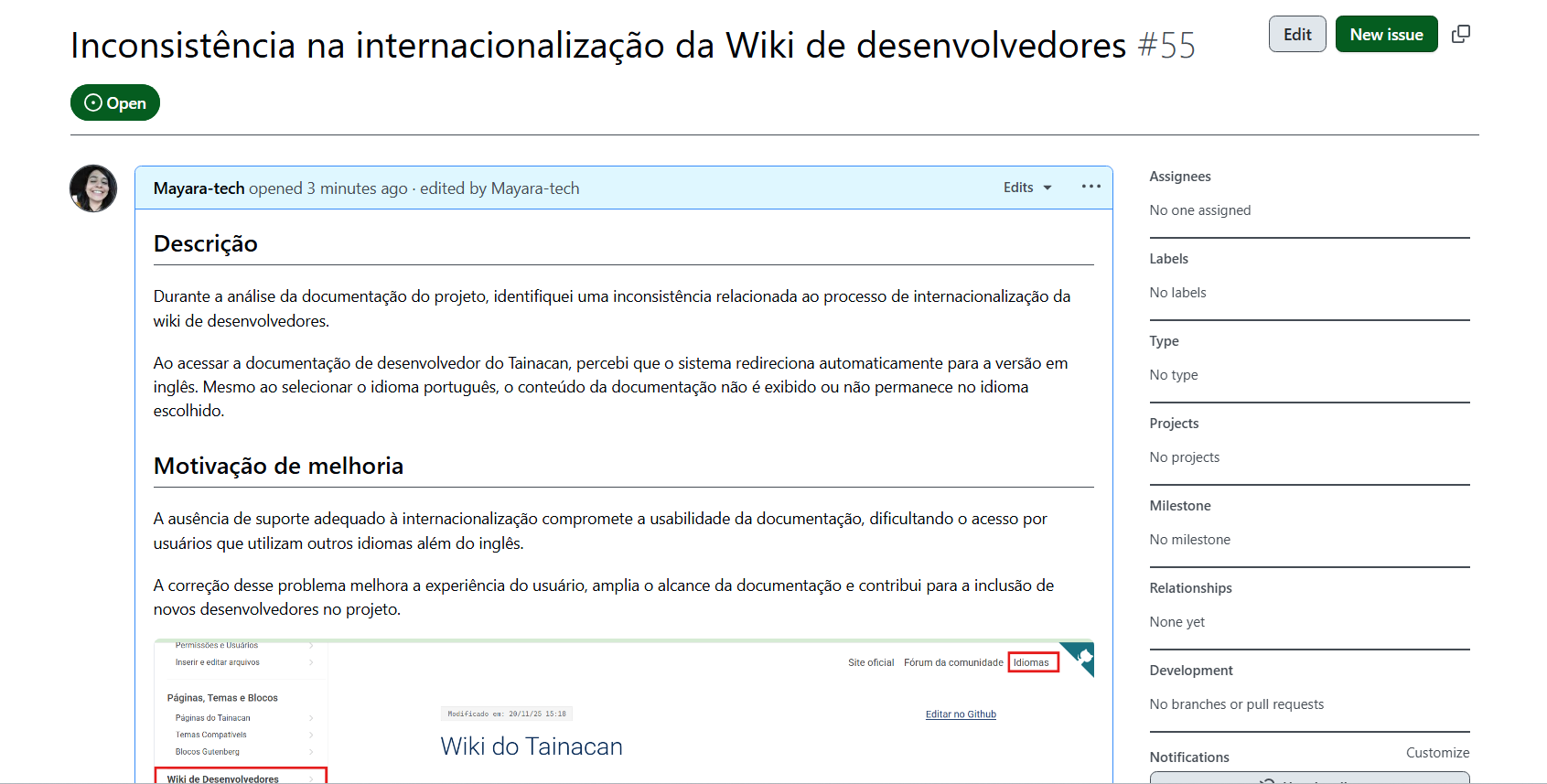The height and width of the screenshot is (784, 1547).
Task: Click the "No labels" text
Action: (x=1177, y=293)
